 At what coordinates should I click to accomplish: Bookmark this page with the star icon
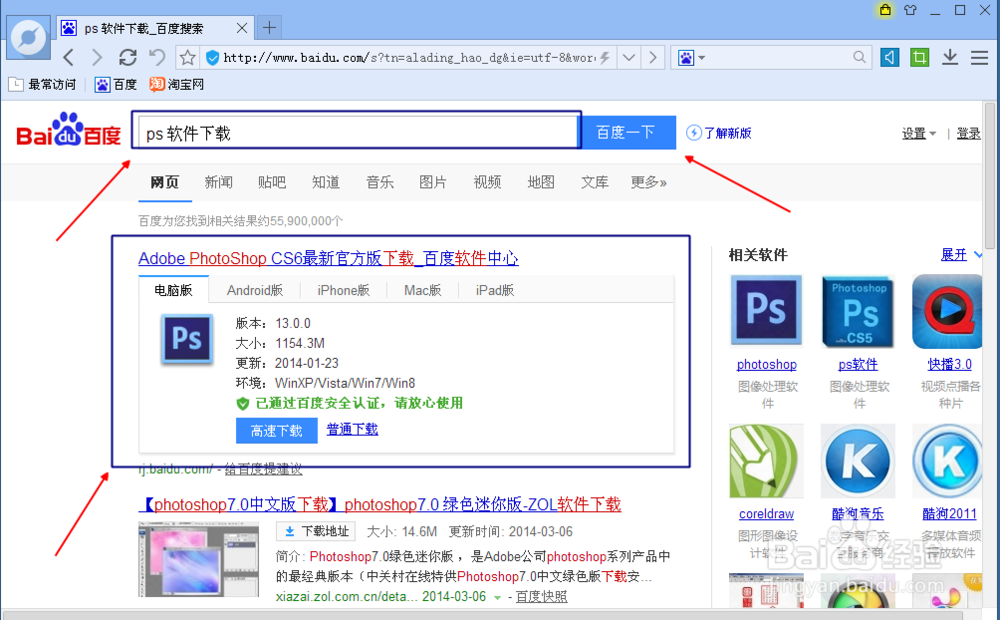tap(186, 57)
